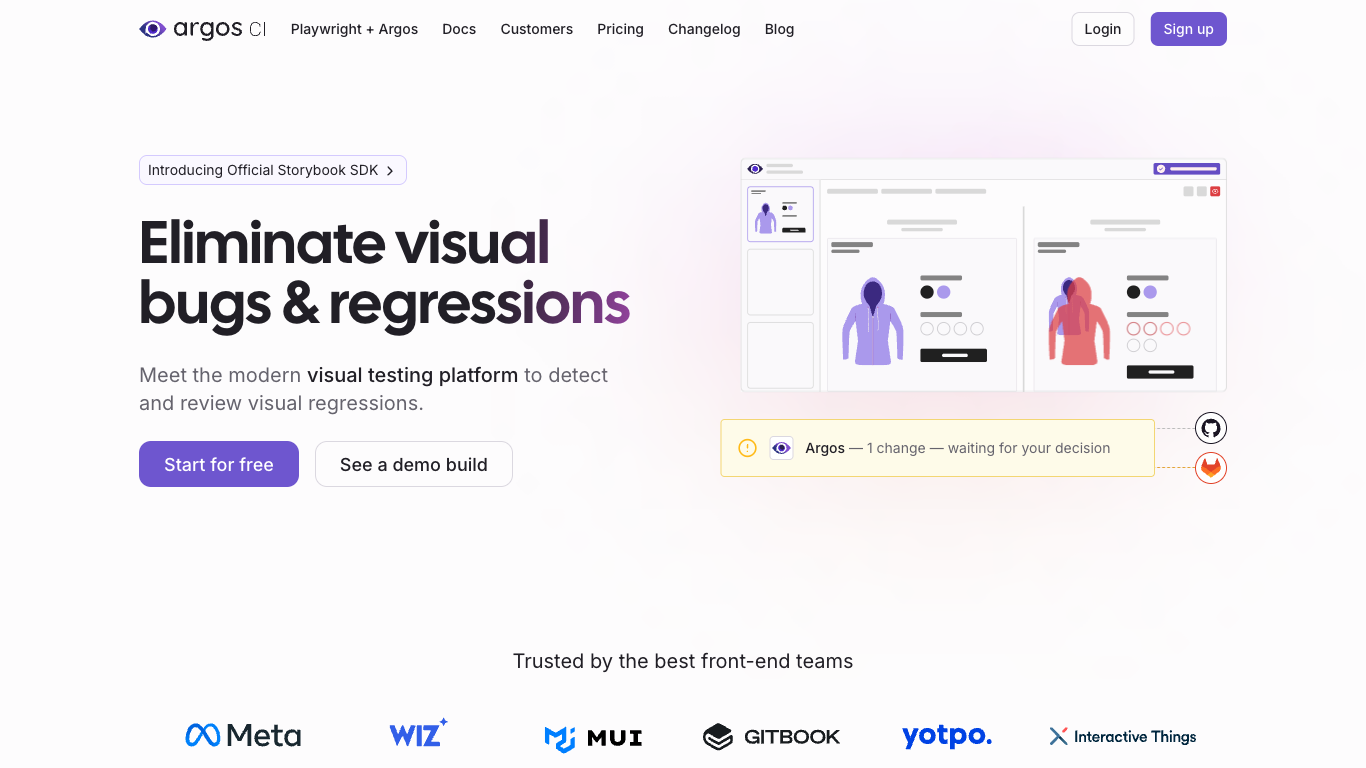Select the black color swatch in the left product panel
Image resolution: width=1366 pixels, height=768 pixels.
927,292
